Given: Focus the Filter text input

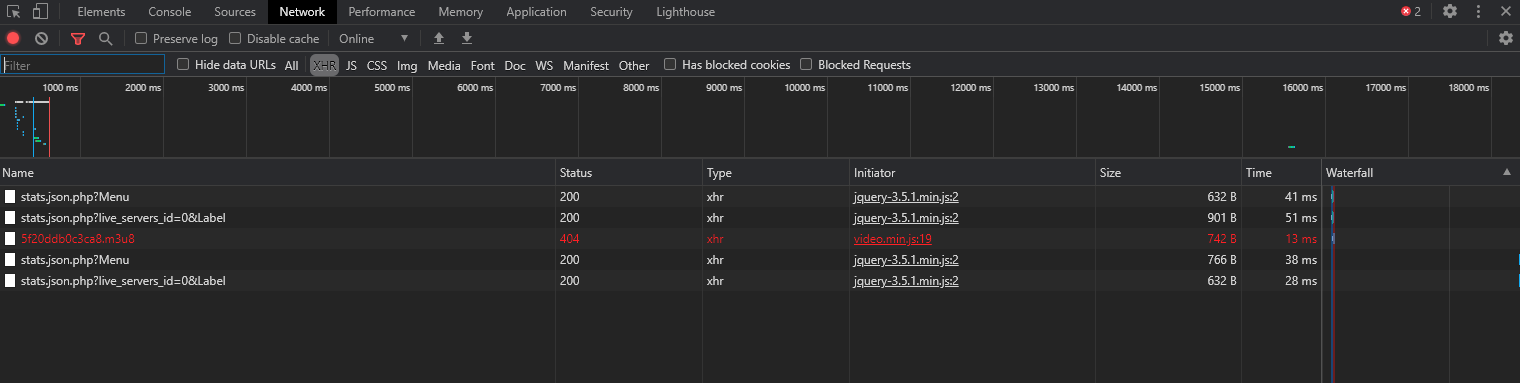Looking at the screenshot, I should pyautogui.click(x=83, y=65).
